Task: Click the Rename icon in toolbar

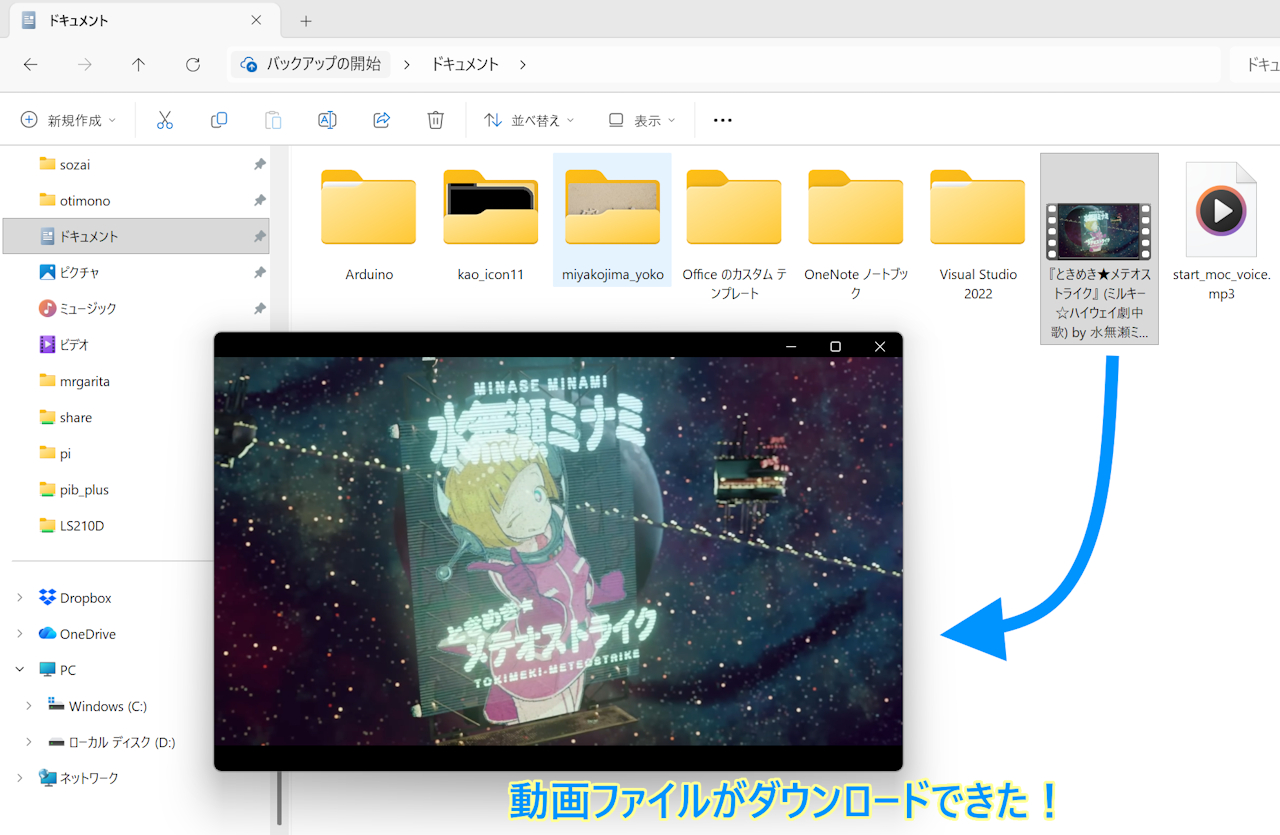Action: click(327, 120)
